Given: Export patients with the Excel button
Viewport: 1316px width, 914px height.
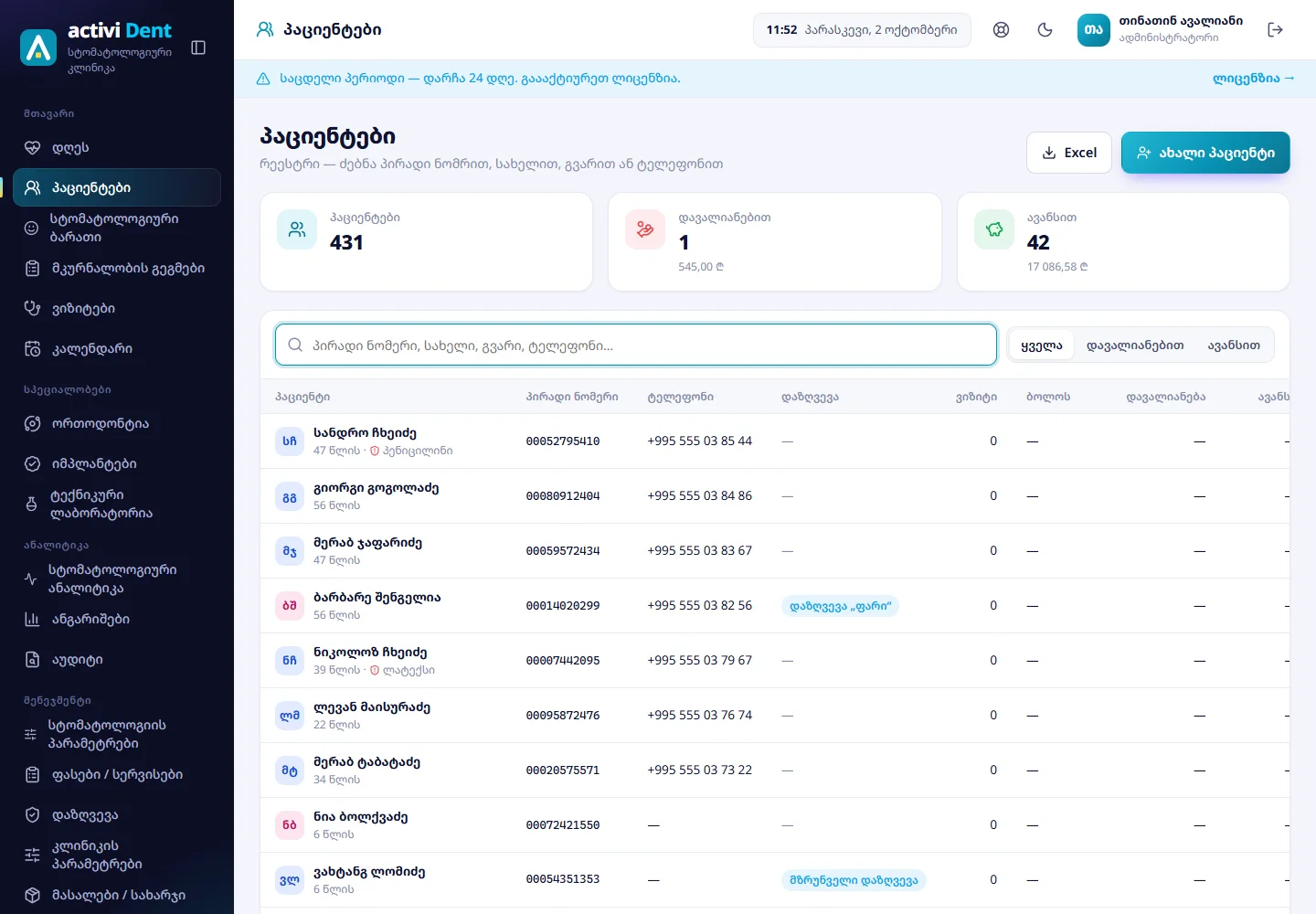Looking at the screenshot, I should [1069, 153].
